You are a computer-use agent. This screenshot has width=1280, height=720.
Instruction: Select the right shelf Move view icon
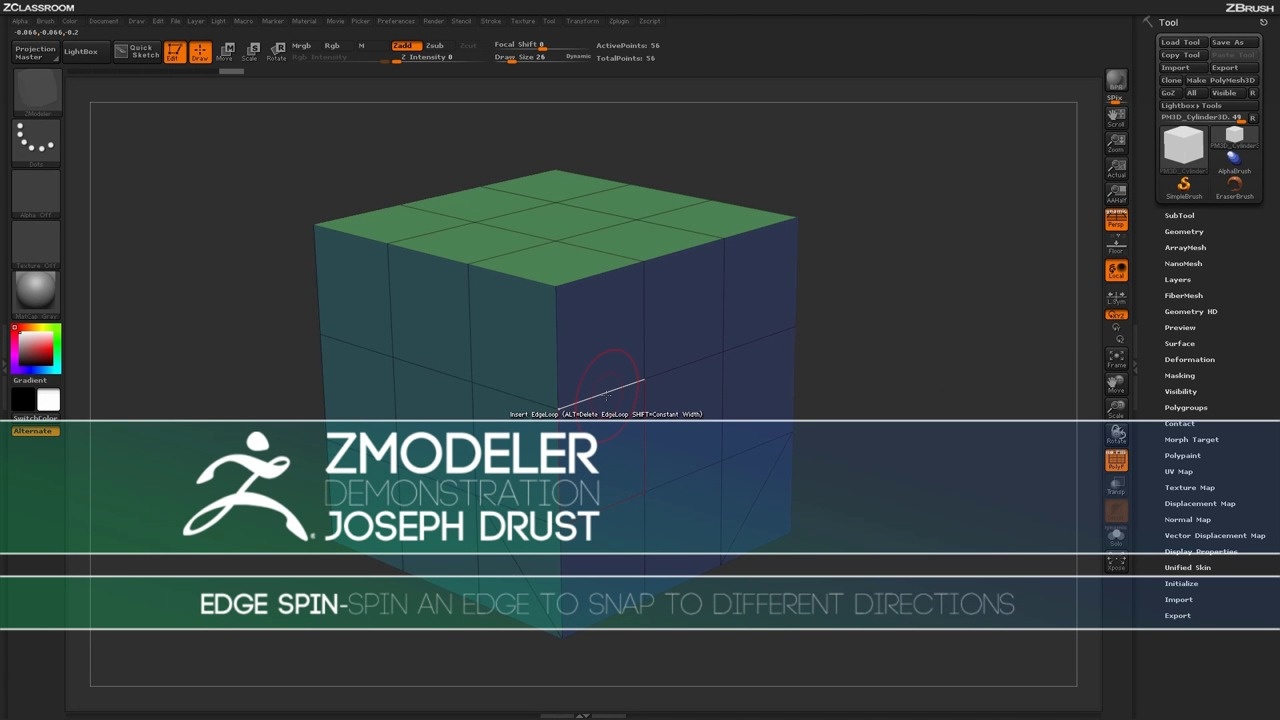coord(1116,383)
